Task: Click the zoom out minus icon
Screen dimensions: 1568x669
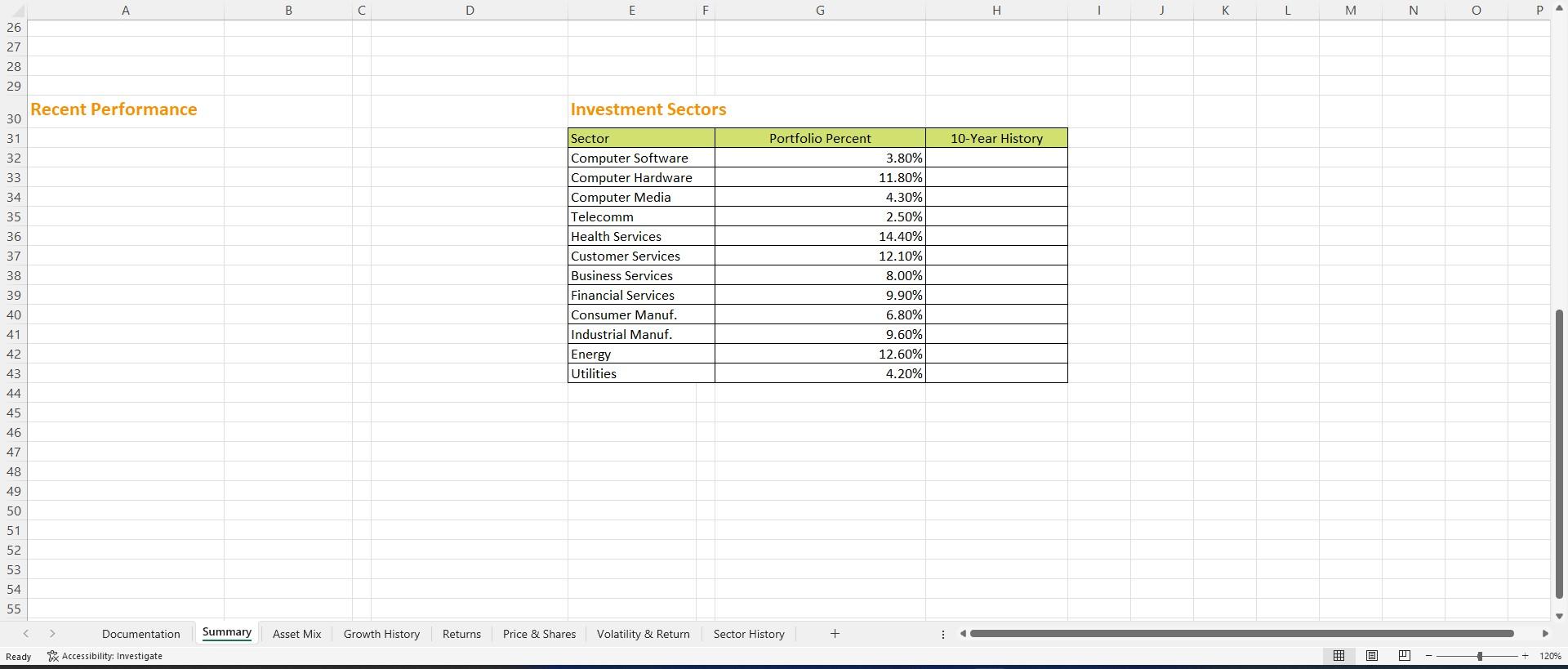Action: pyautogui.click(x=1428, y=656)
